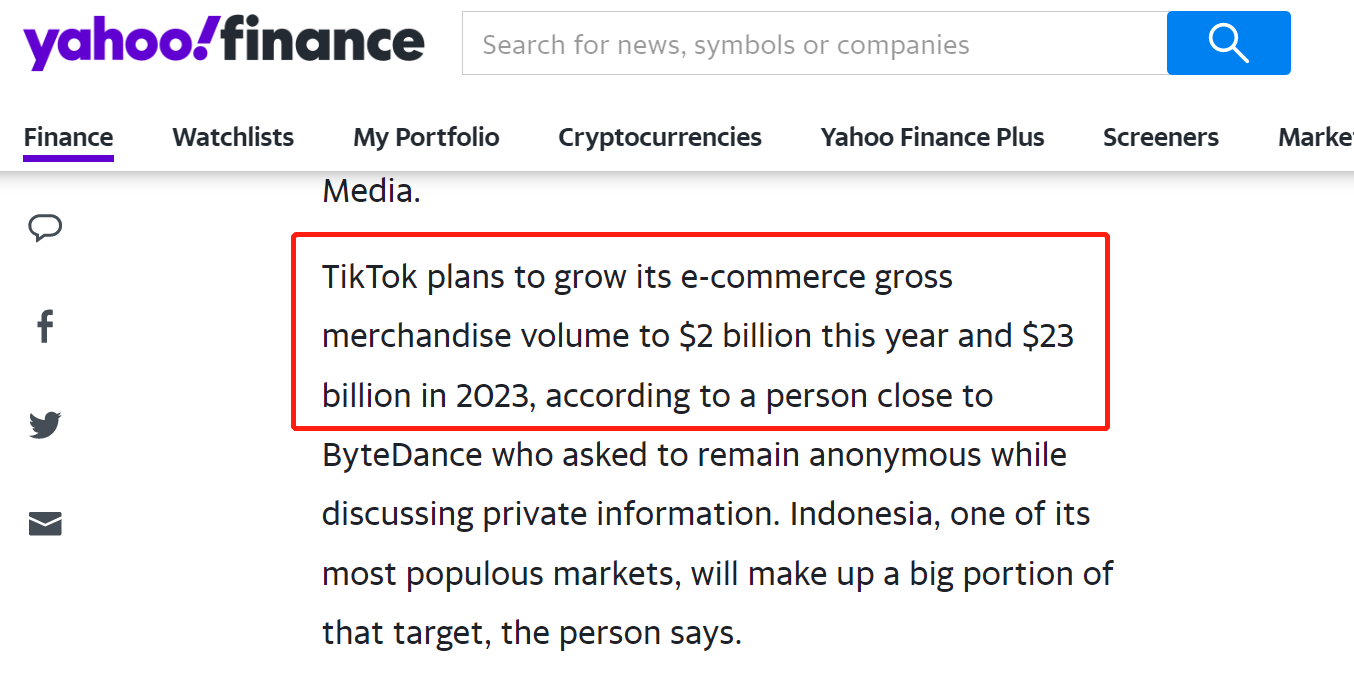Open comments via the speech bubble icon
The width and height of the screenshot is (1354, 682).
point(45,228)
